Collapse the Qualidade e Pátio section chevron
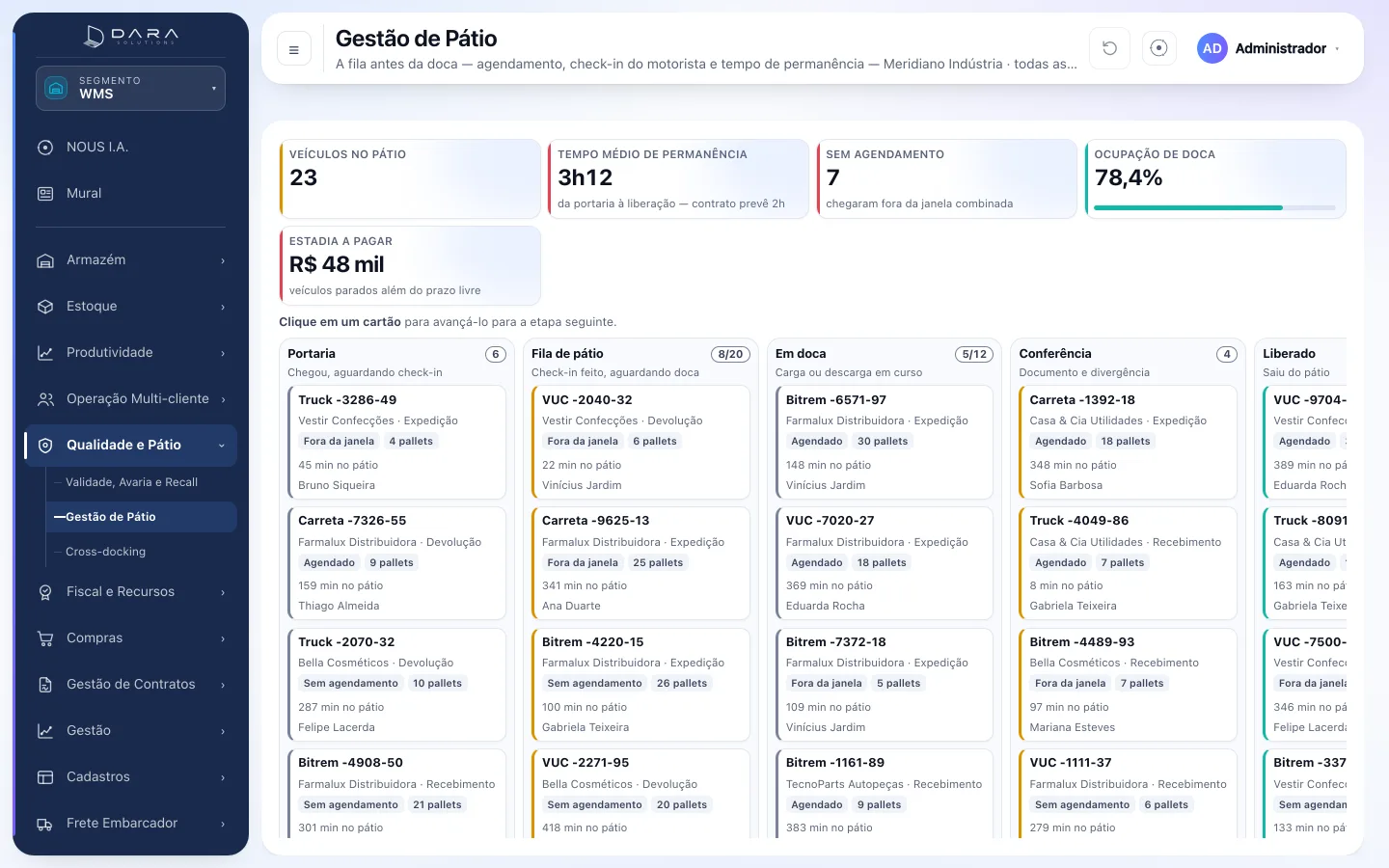 (222, 446)
